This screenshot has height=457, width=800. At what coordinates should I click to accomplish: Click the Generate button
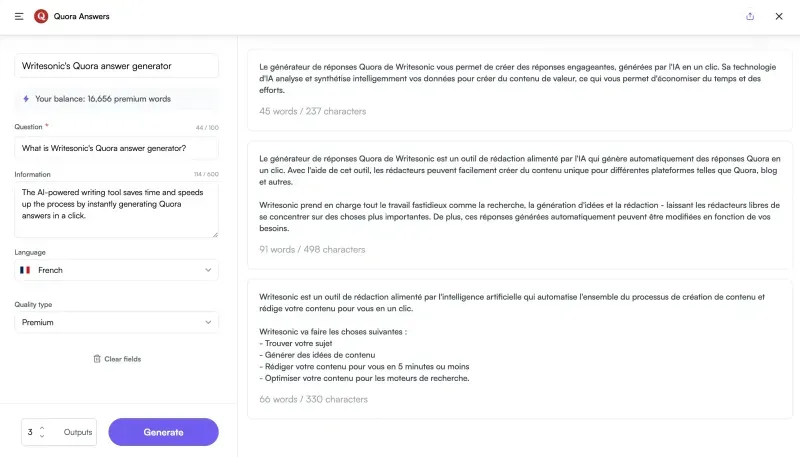[163, 432]
